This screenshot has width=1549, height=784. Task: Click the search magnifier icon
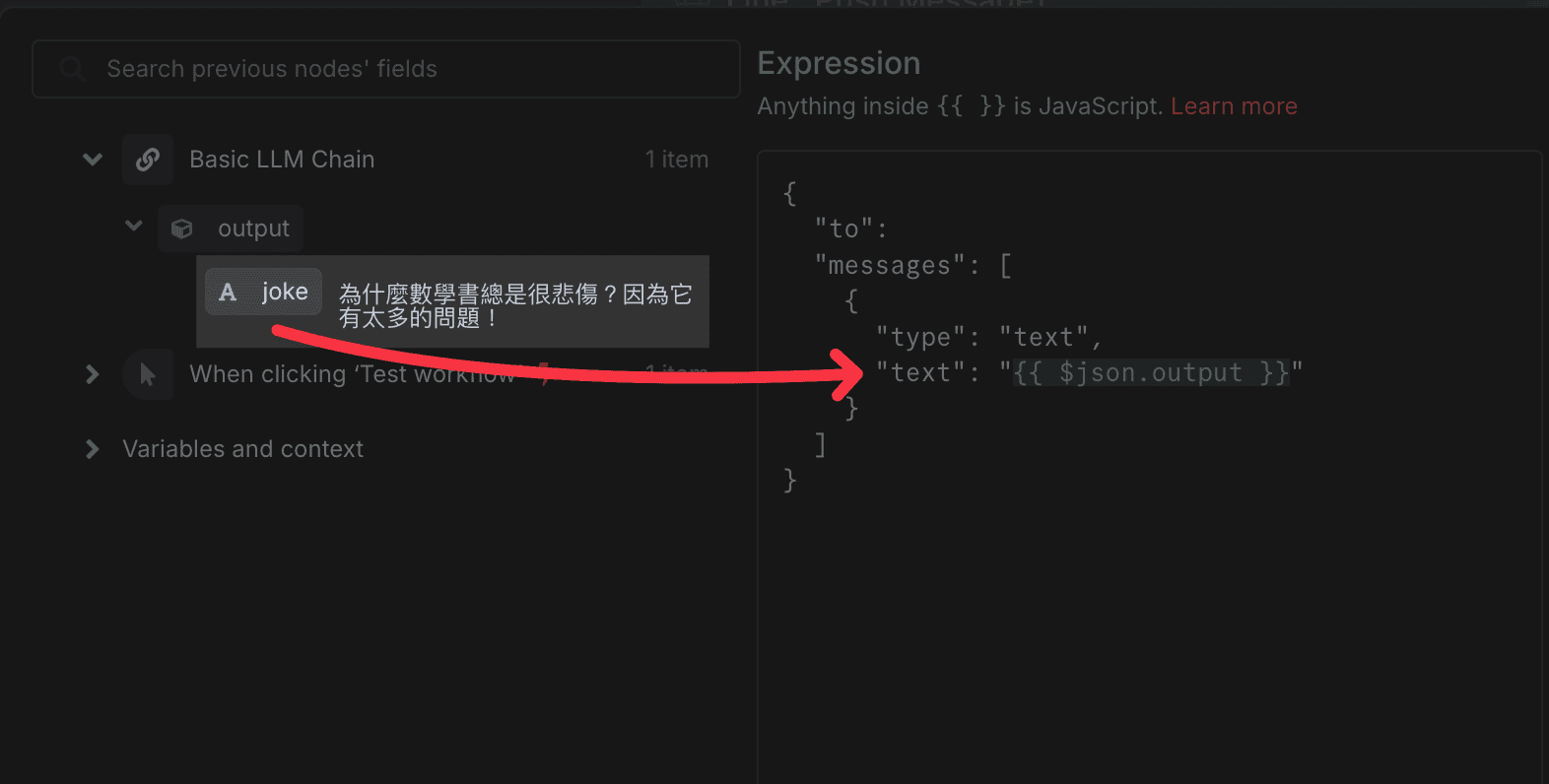pyautogui.click(x=73, y=69)
